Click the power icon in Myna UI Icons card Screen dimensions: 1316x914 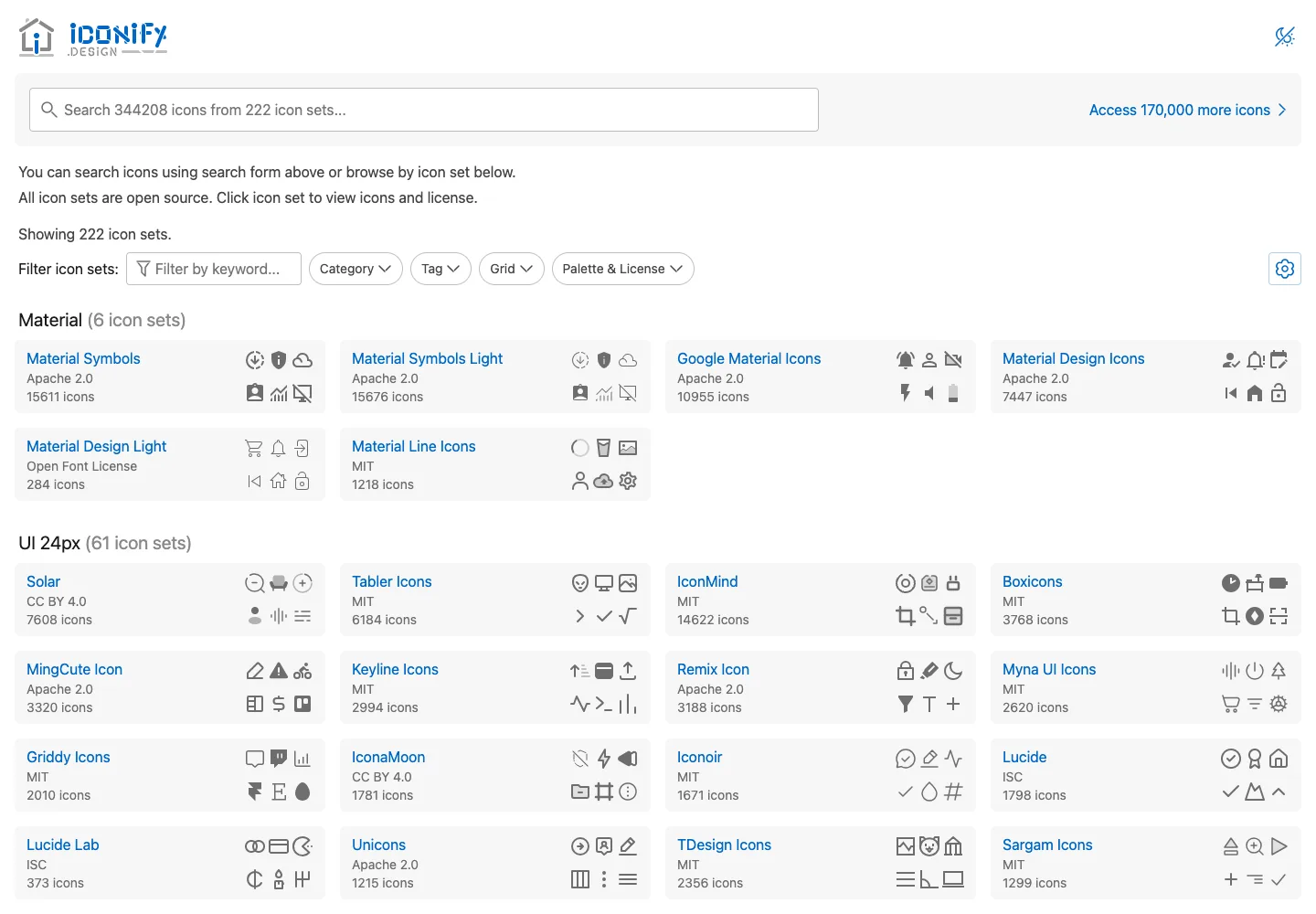click(1255, 671)
